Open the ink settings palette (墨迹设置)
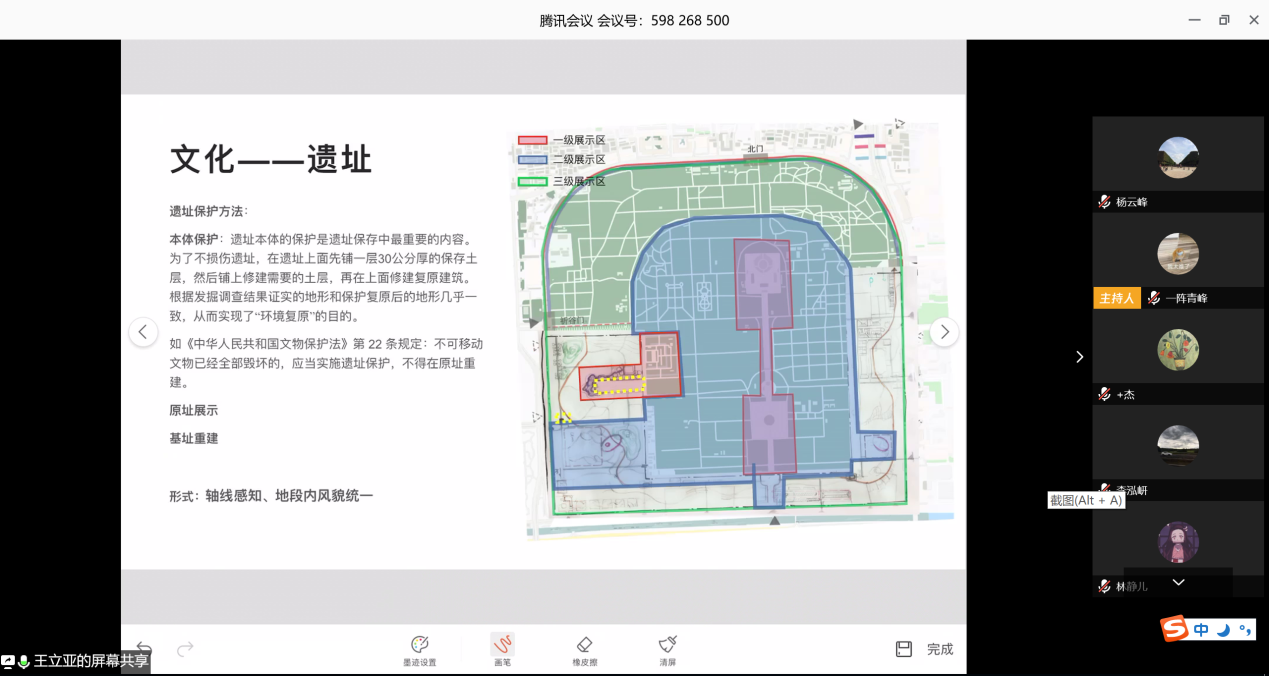 coord(419,648)
